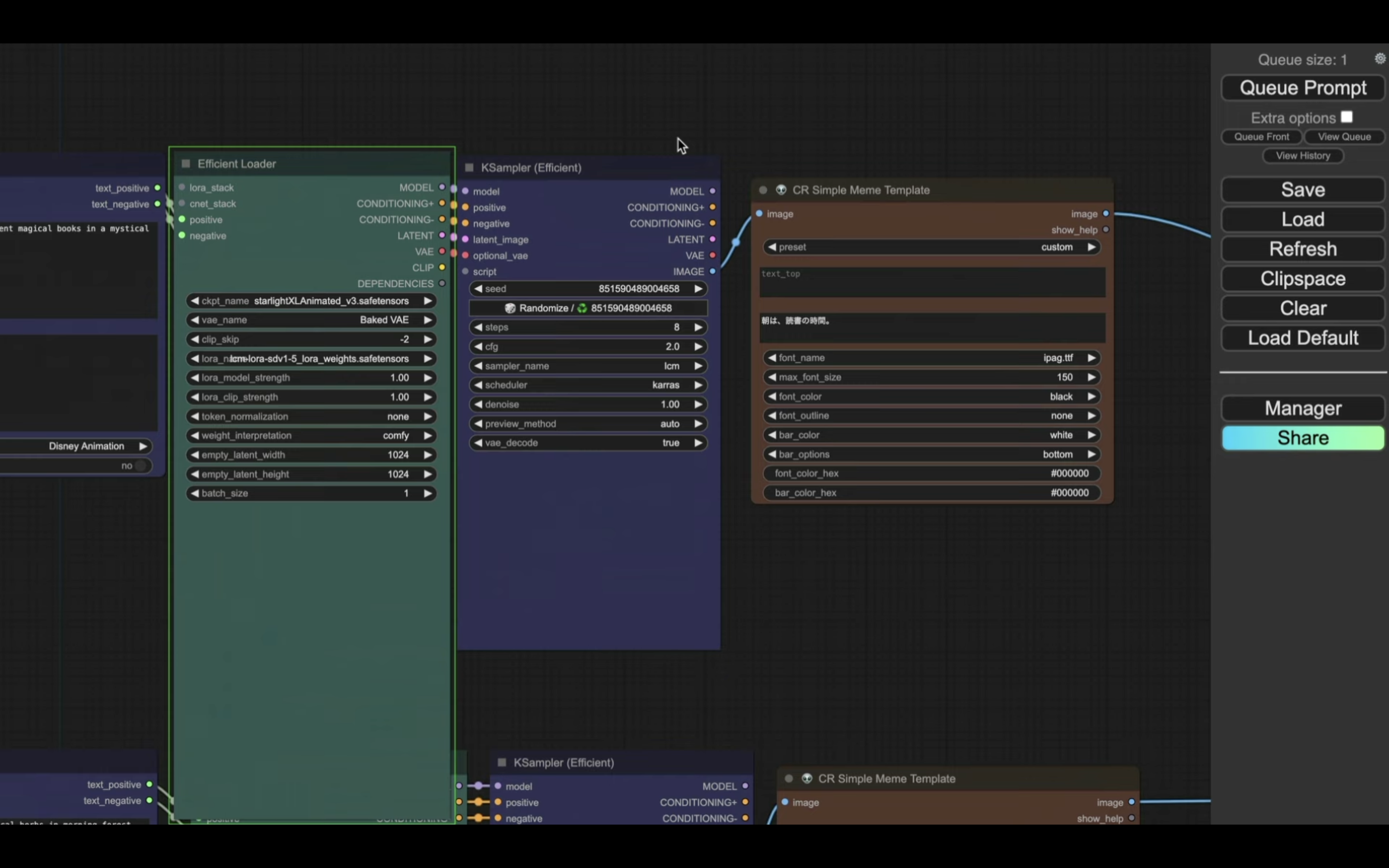Viewport: 1389px width, 868px height.
Task: Open the Manager button
Action: pyautogui.click(x=1303, y=408)
